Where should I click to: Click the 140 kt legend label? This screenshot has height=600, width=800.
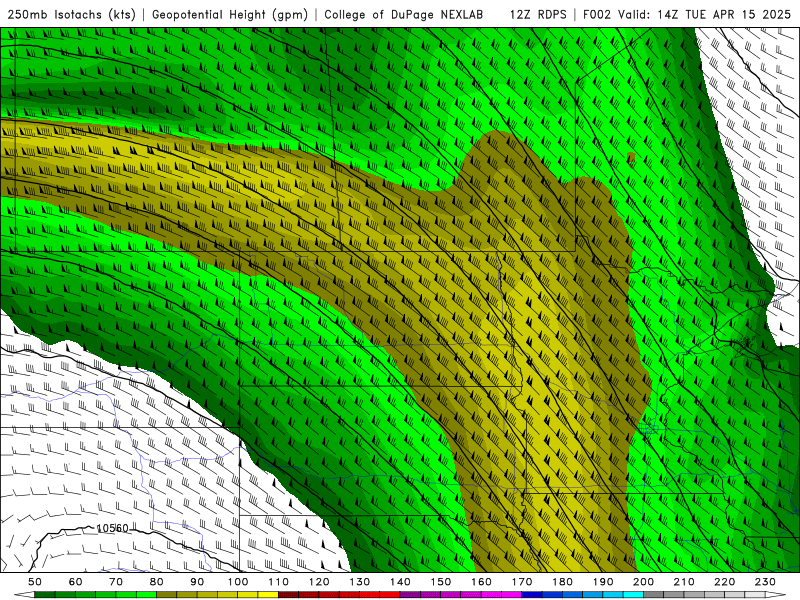tap(400, 582)
